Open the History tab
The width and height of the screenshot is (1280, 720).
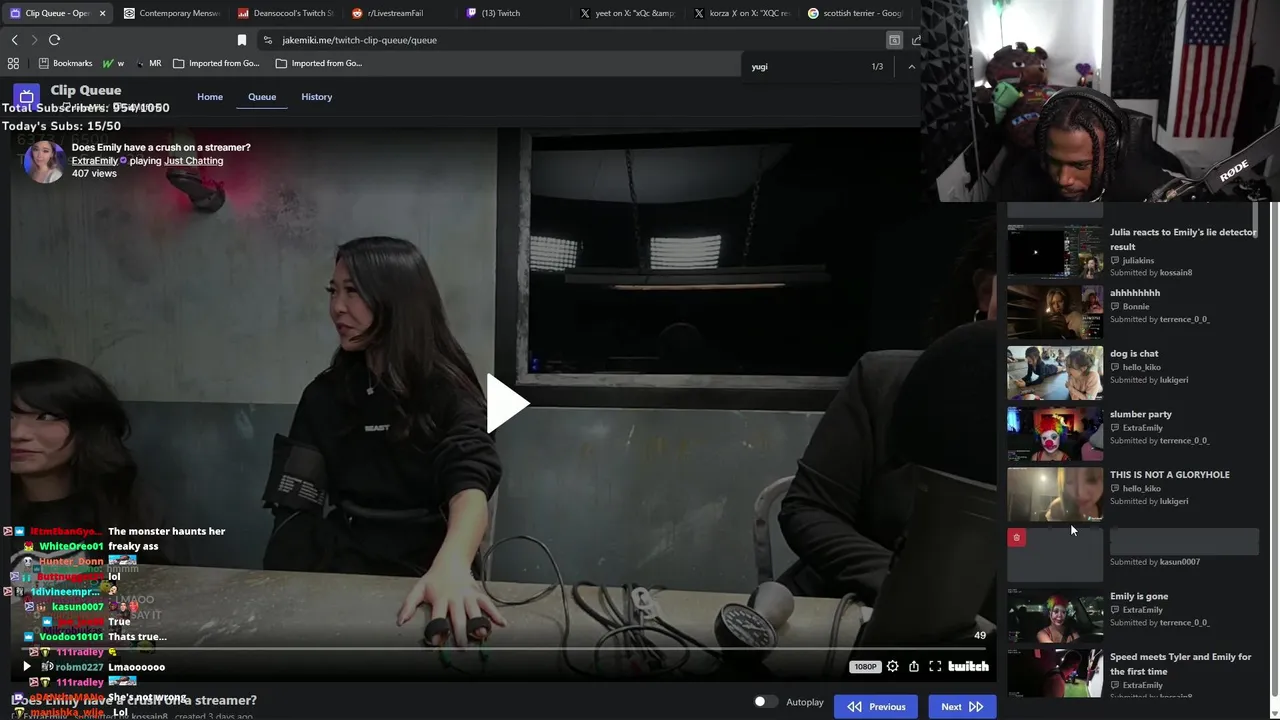(x=316, y=97)
